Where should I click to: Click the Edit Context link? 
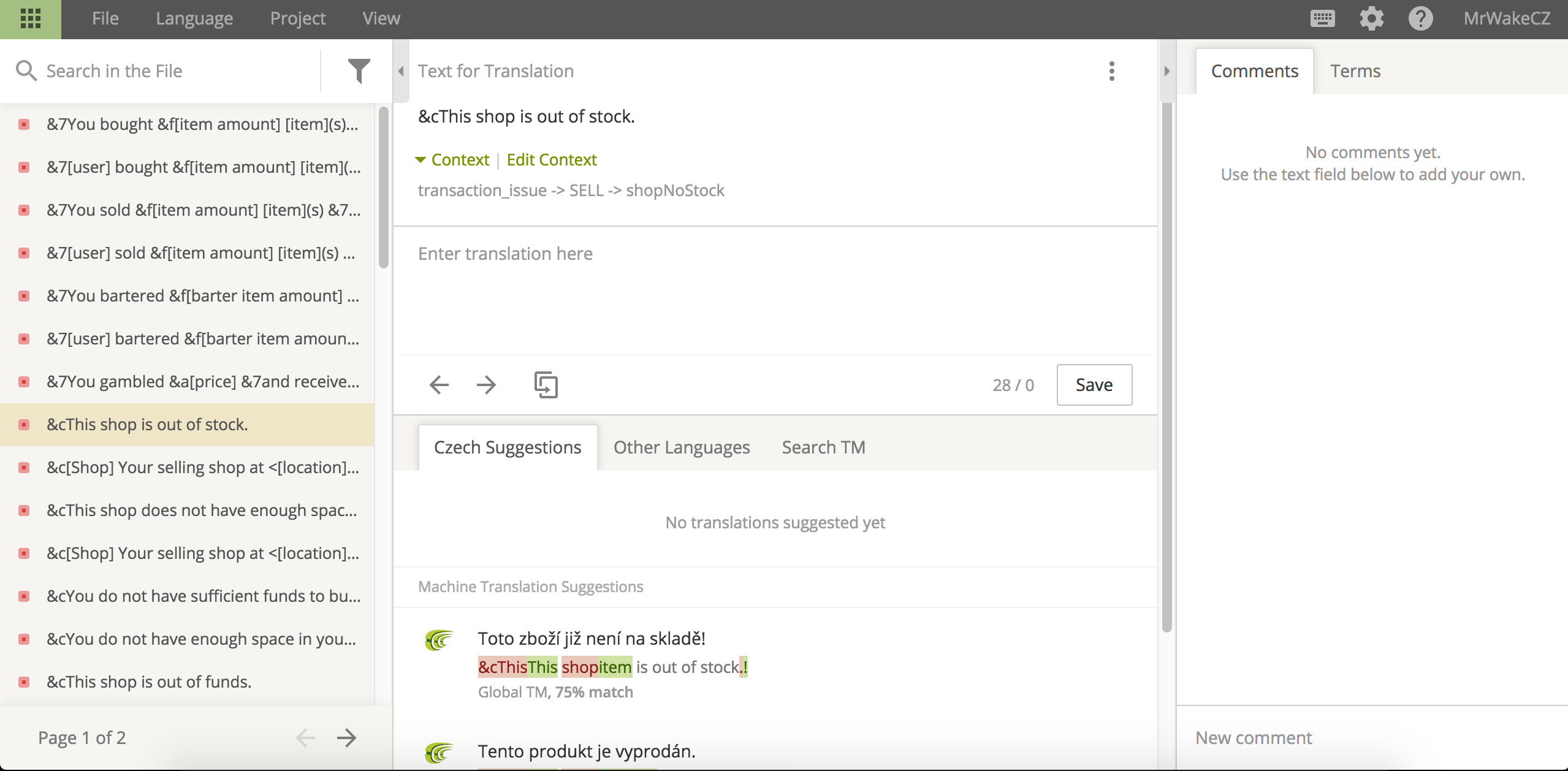click(x=552, y=160)
